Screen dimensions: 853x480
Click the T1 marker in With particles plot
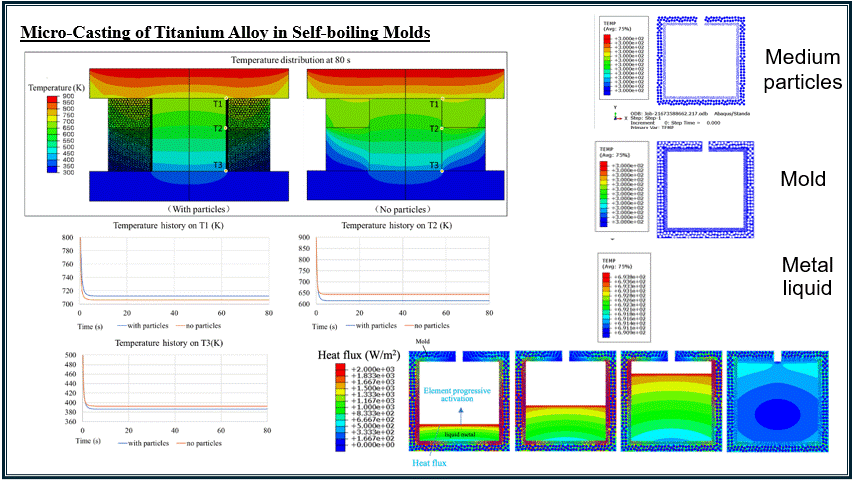218,103
